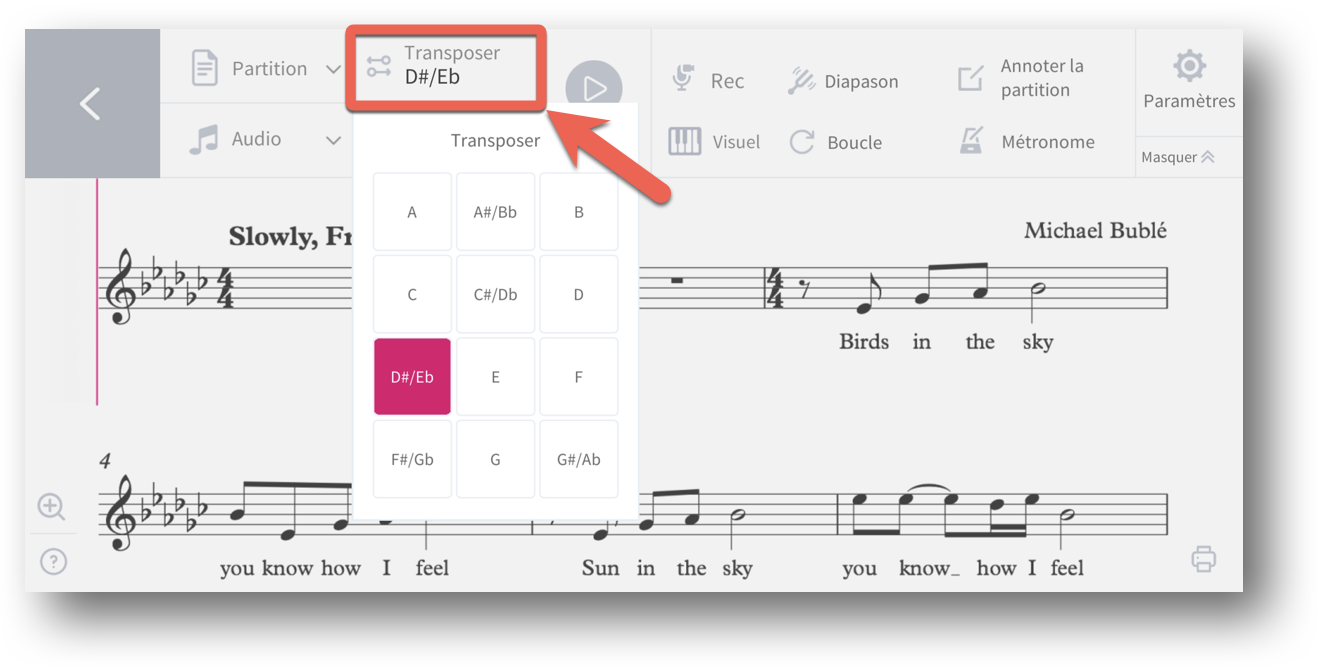
Task: Expand the Audio dropdown
Action: click(x=266, y=139)
